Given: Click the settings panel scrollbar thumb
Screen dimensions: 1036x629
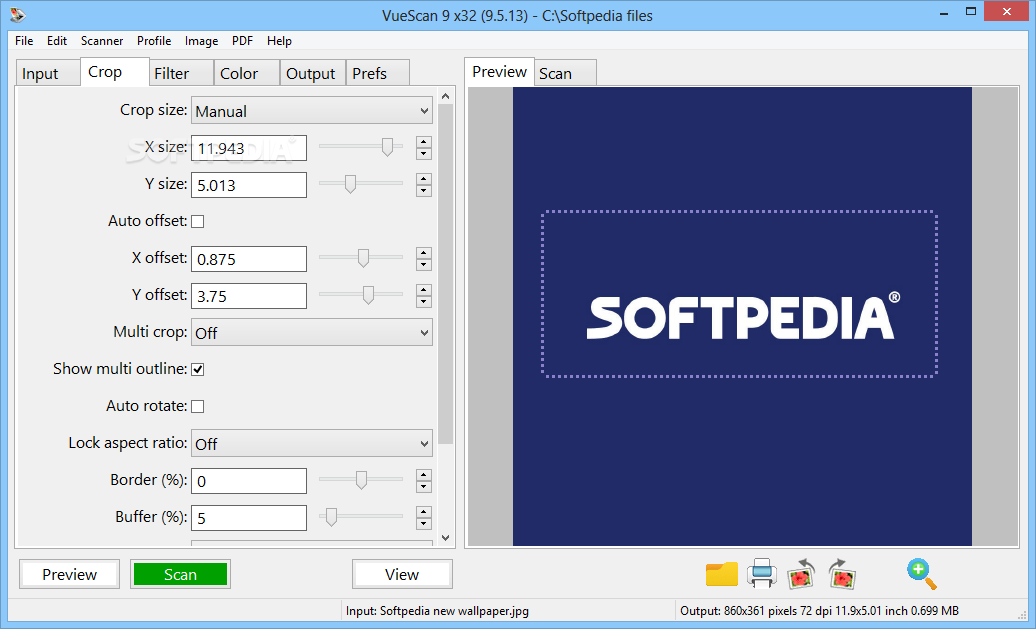Looking at the screenshot, I should [445, 274].
